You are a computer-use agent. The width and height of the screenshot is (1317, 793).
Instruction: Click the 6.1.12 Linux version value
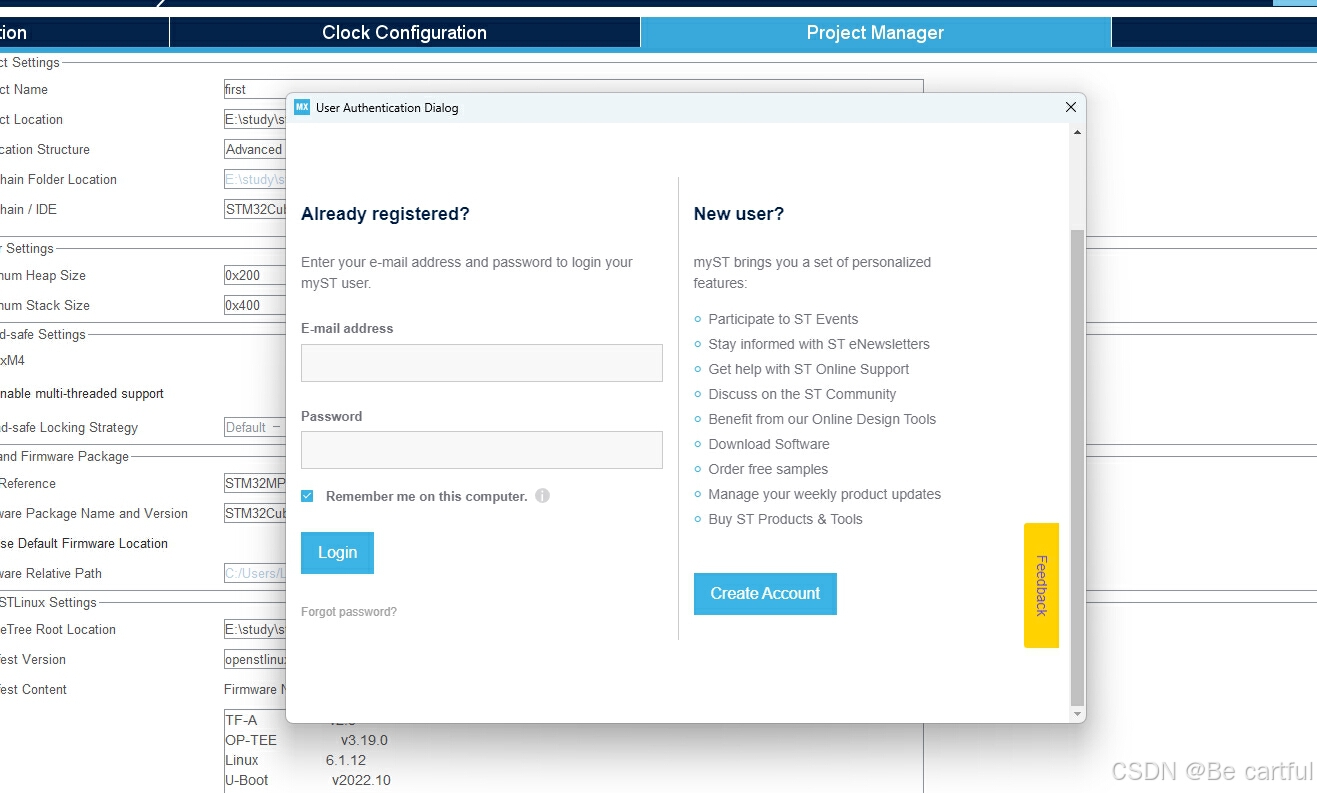point(346,760)
